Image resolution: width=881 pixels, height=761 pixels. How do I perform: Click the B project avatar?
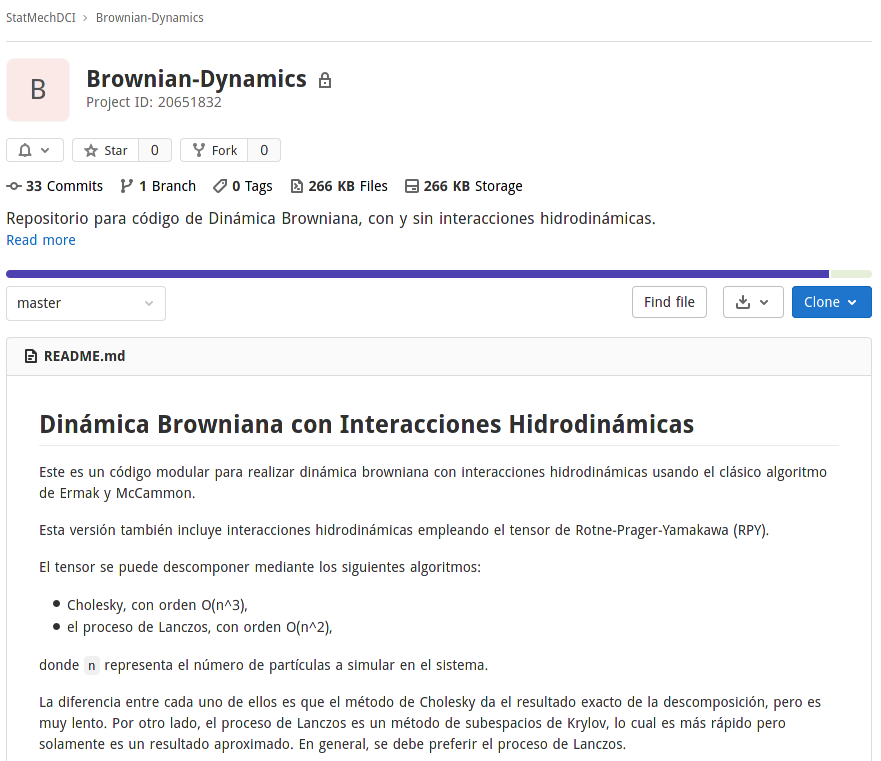click(x=38, y=90)
